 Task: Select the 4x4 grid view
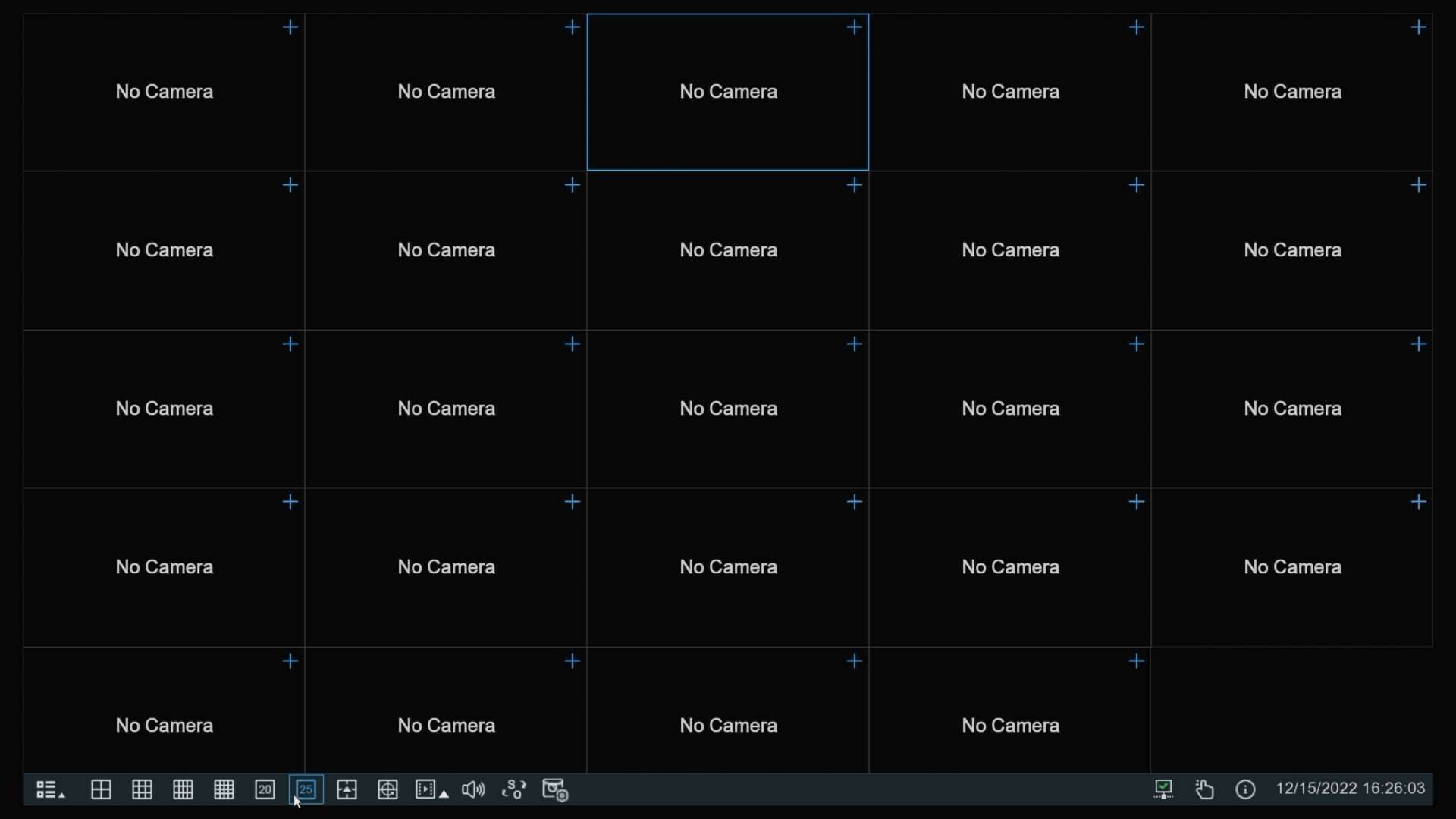pyautogui.click(x=184, y=790)
